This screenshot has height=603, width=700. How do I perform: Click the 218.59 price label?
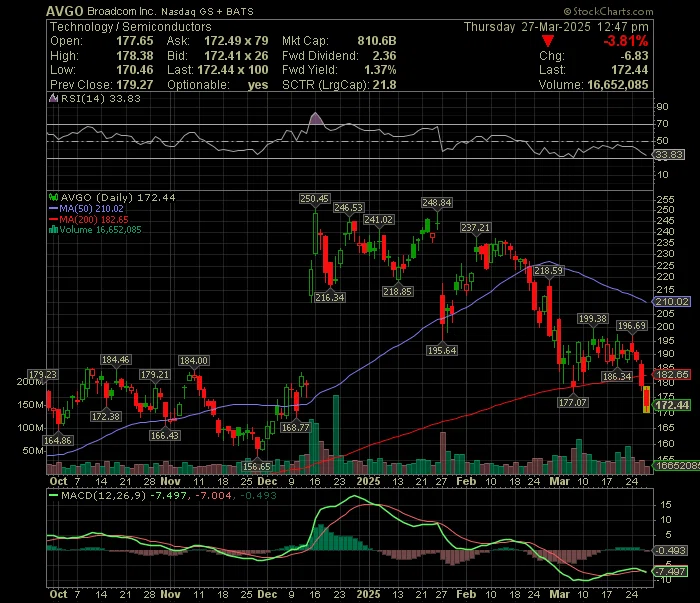point(549,271)
